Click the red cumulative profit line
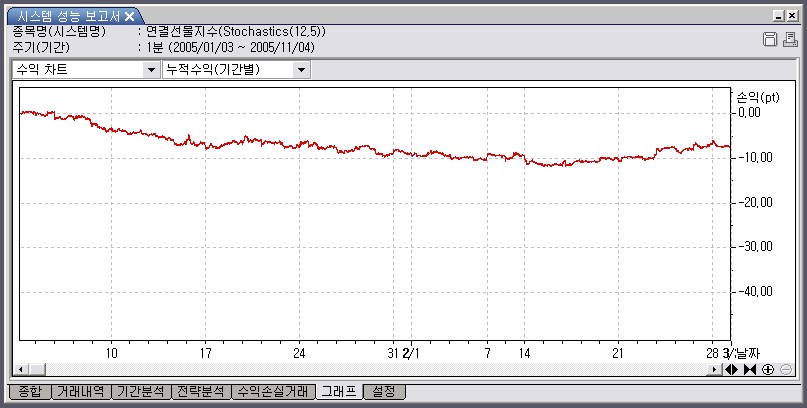Image resolution: width=807 pixels, height=408 pixels. click(x=300, y=145)
